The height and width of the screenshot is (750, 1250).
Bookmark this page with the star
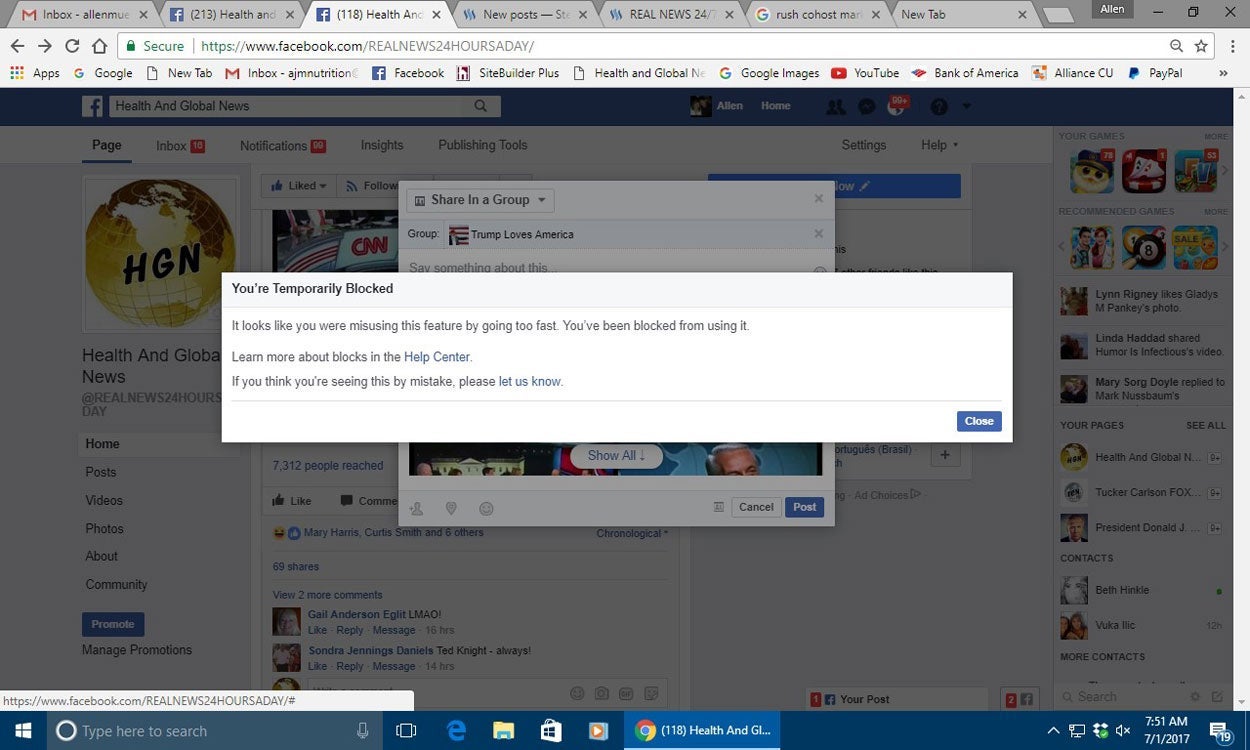[1201, 46]
